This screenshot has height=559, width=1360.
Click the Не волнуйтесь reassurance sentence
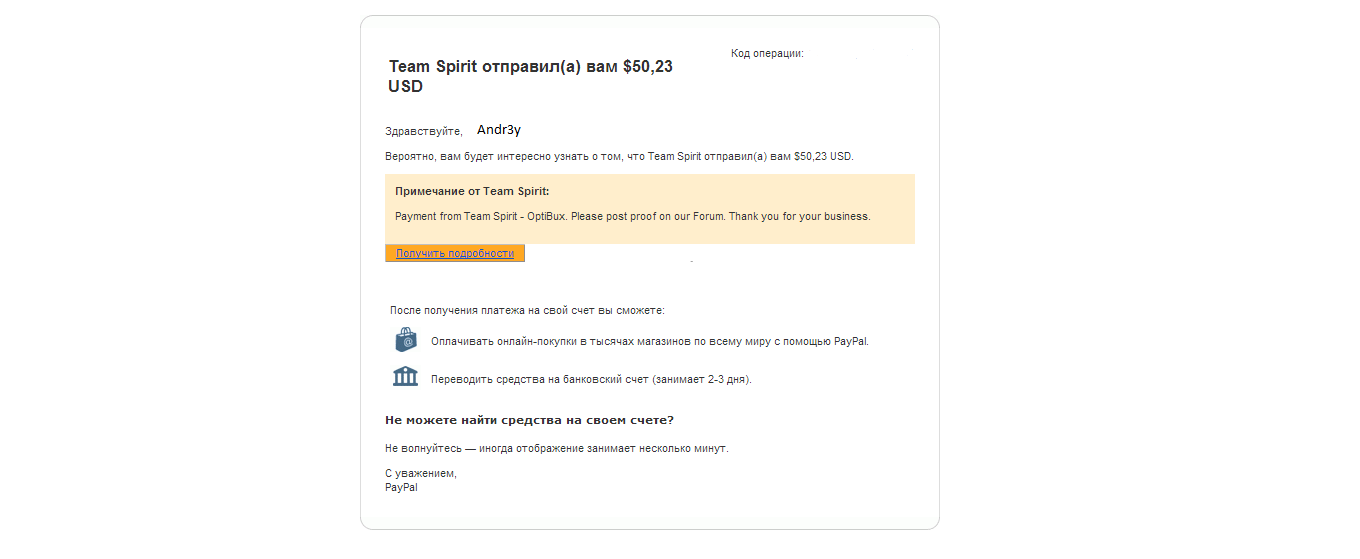[556, 449]
